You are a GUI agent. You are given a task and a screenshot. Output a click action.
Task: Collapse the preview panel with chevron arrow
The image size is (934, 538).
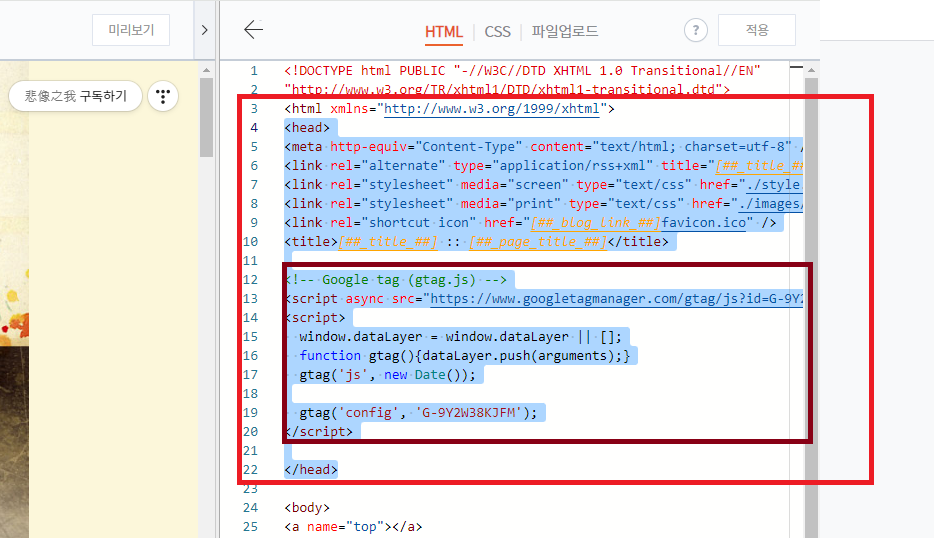pos(204,30)
